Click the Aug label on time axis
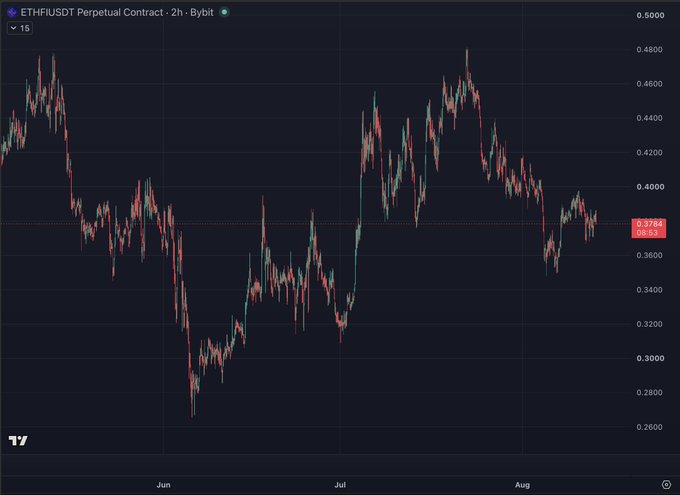 (522, 485)
